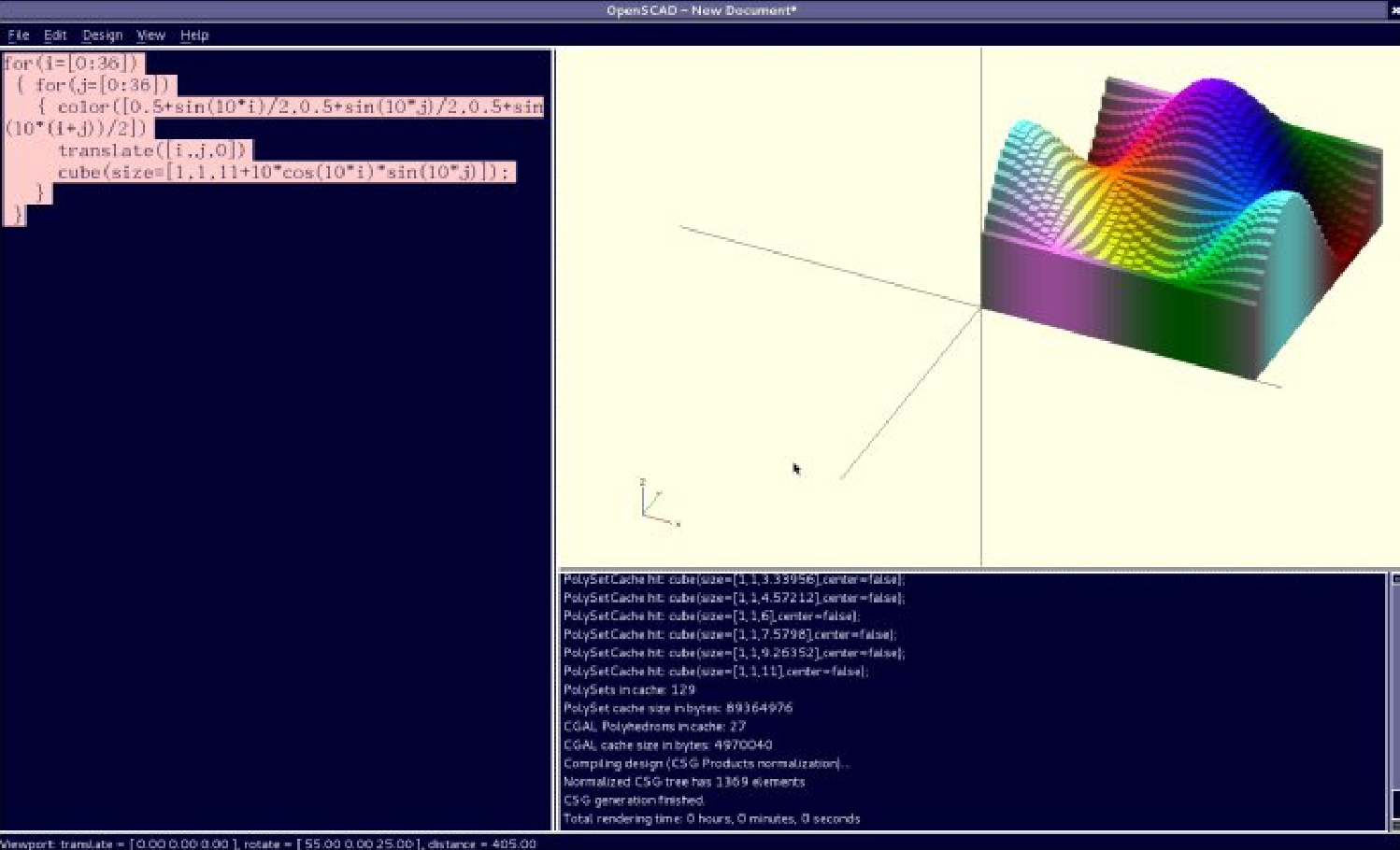
Task: Click the 'OpenSCAD - New Document*' title bar
Action: point(700,10)
